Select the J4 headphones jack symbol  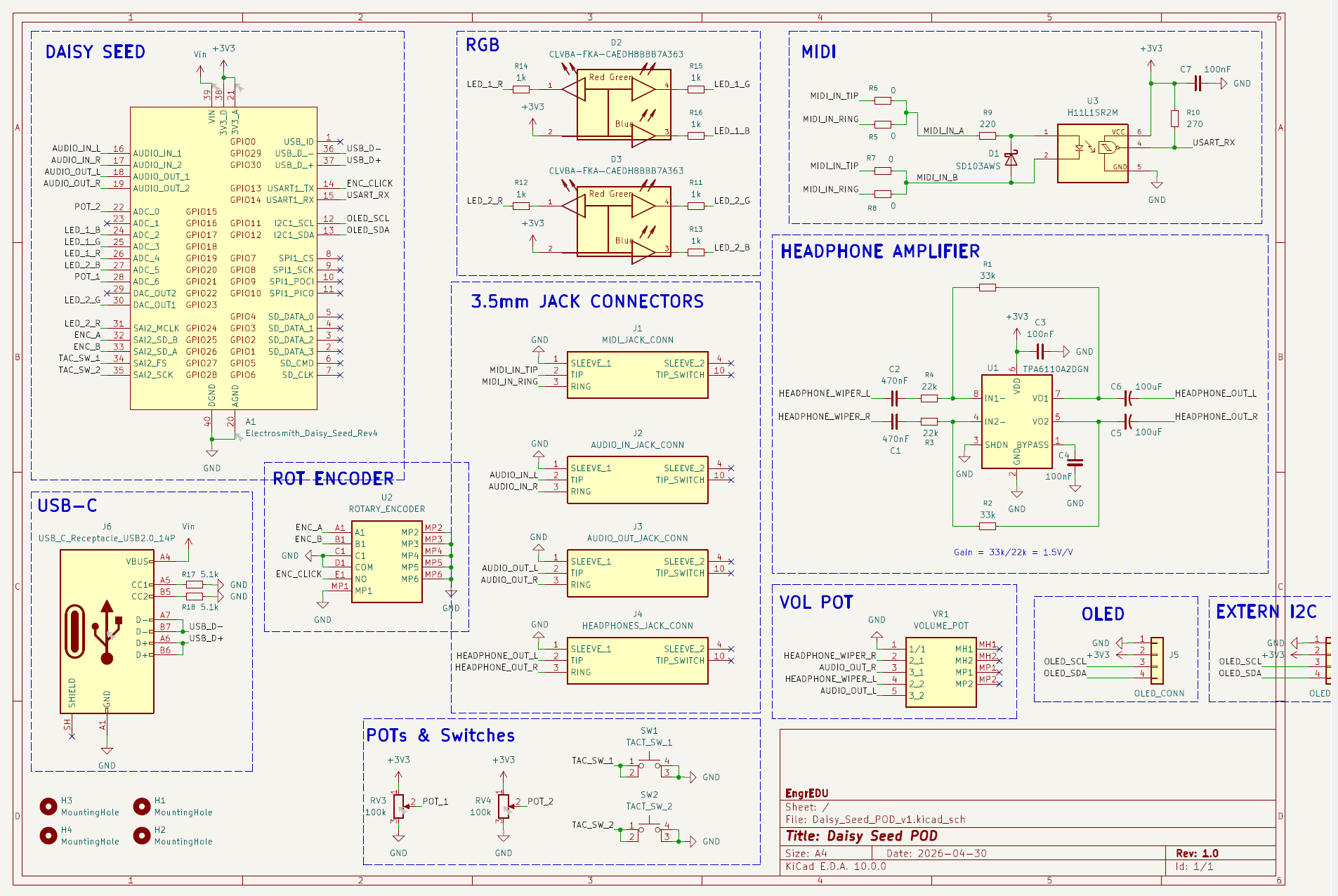coord(638,661)
